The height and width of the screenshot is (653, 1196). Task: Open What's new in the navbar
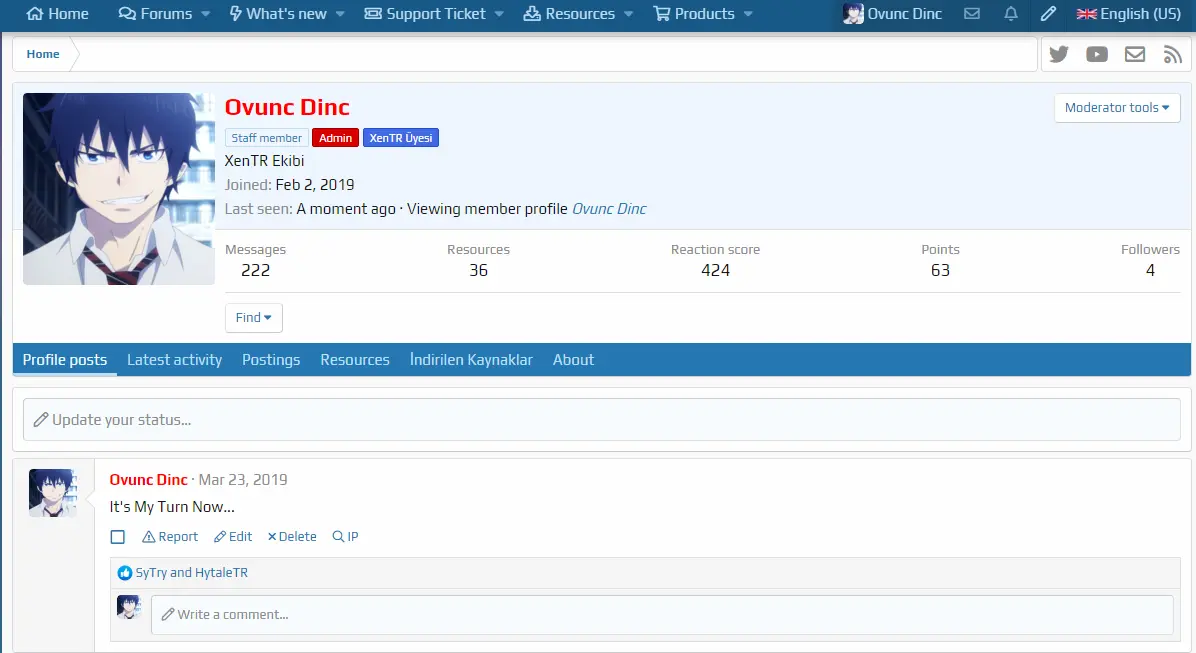click(278, 14)
